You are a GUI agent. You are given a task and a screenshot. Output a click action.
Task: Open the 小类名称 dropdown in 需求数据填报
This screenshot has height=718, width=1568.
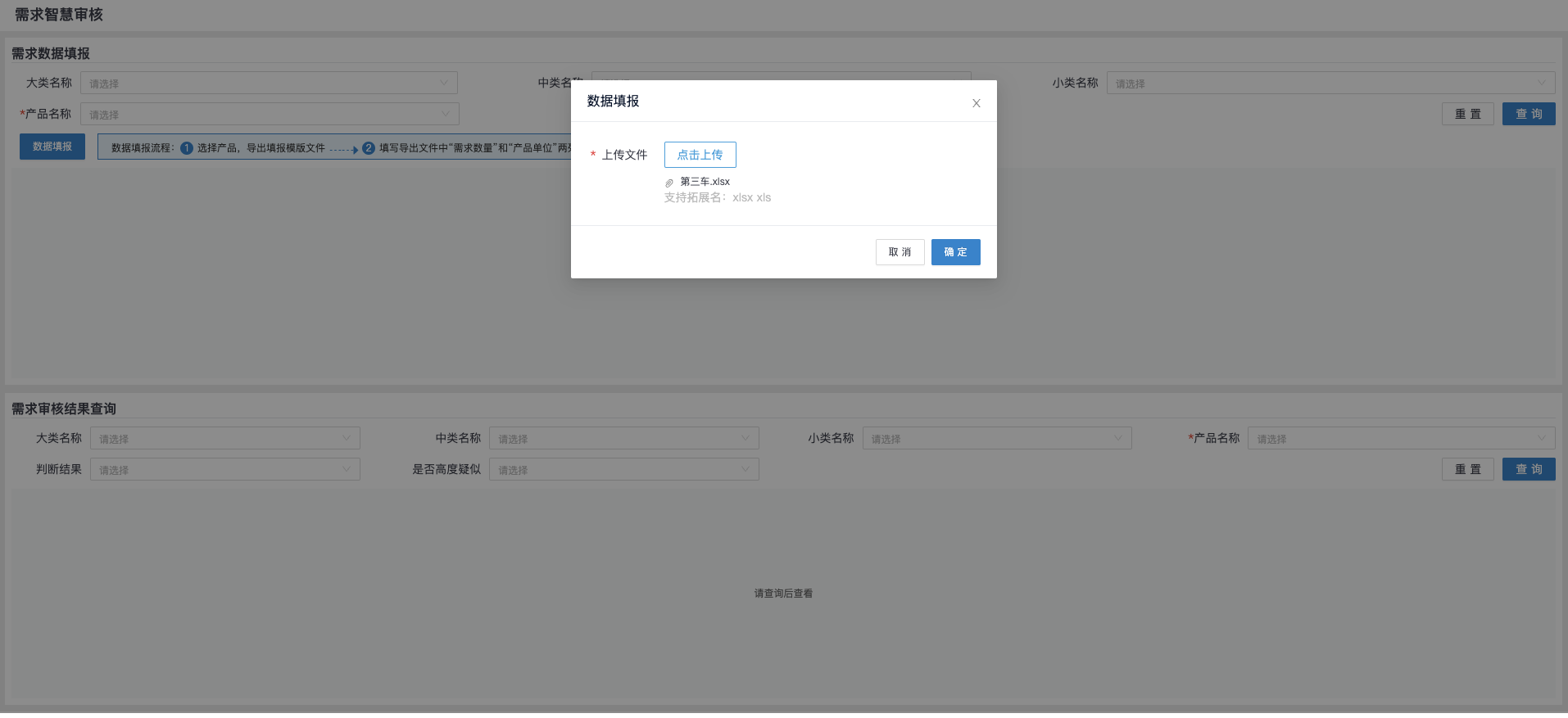pos(1330,83)
